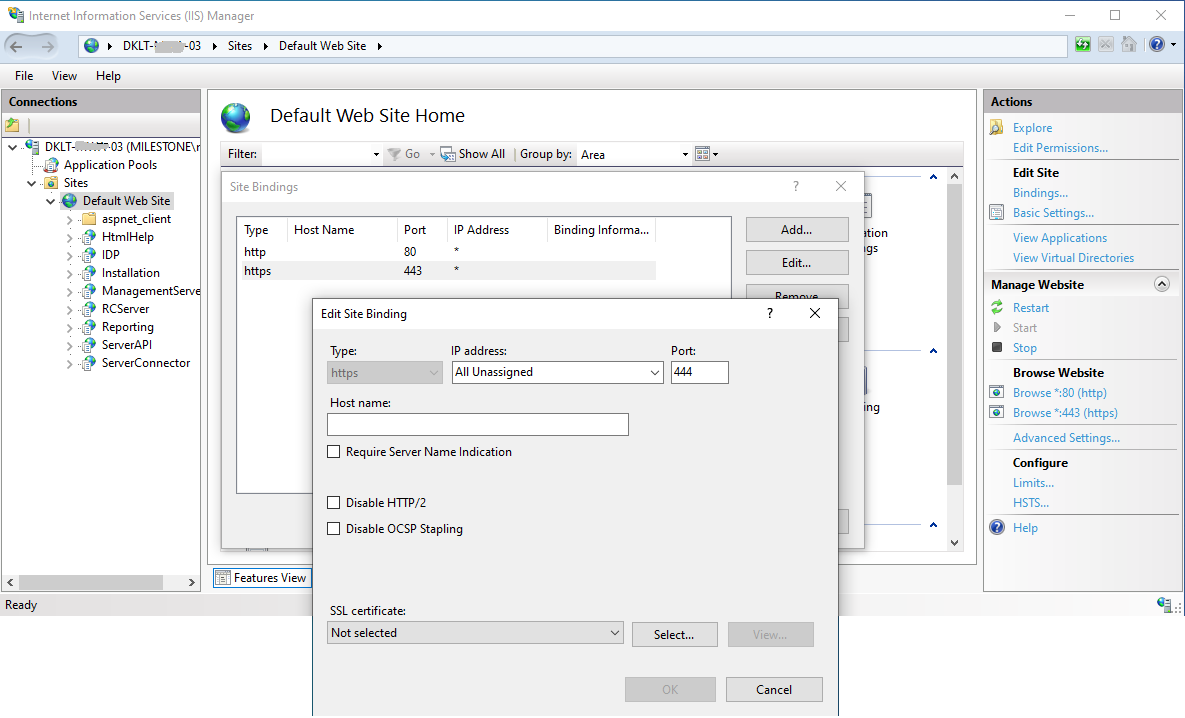Click the HtmlHelp application icon
The image size is (1185, 718).
point(88,237)
